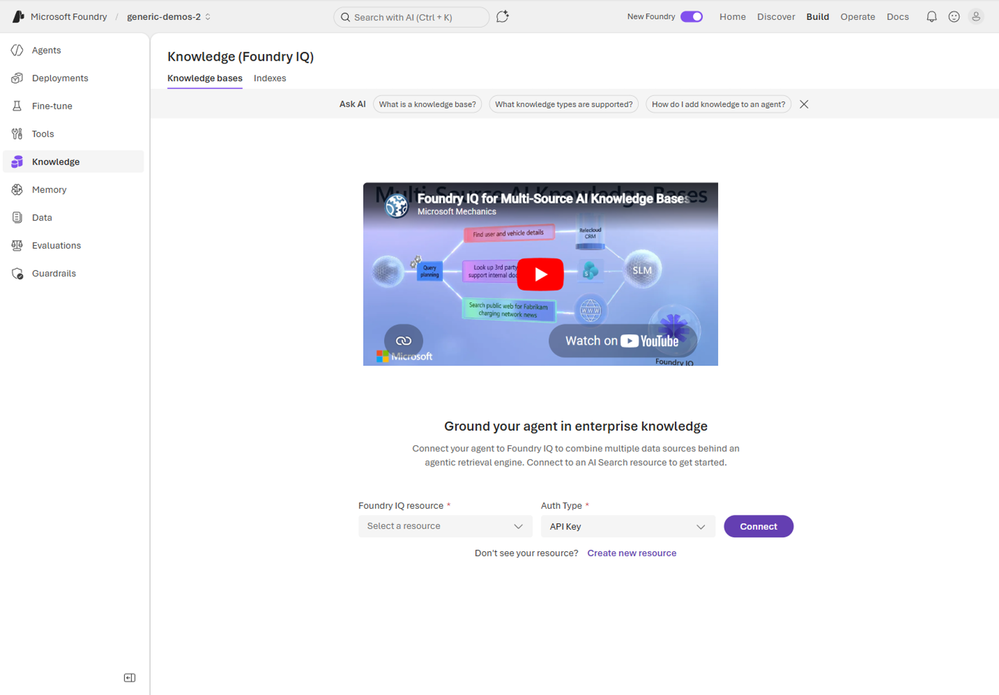The width and height of the screenshot is (999, 695).
Task: Go to Operate in top navigation
Action: 858,17
